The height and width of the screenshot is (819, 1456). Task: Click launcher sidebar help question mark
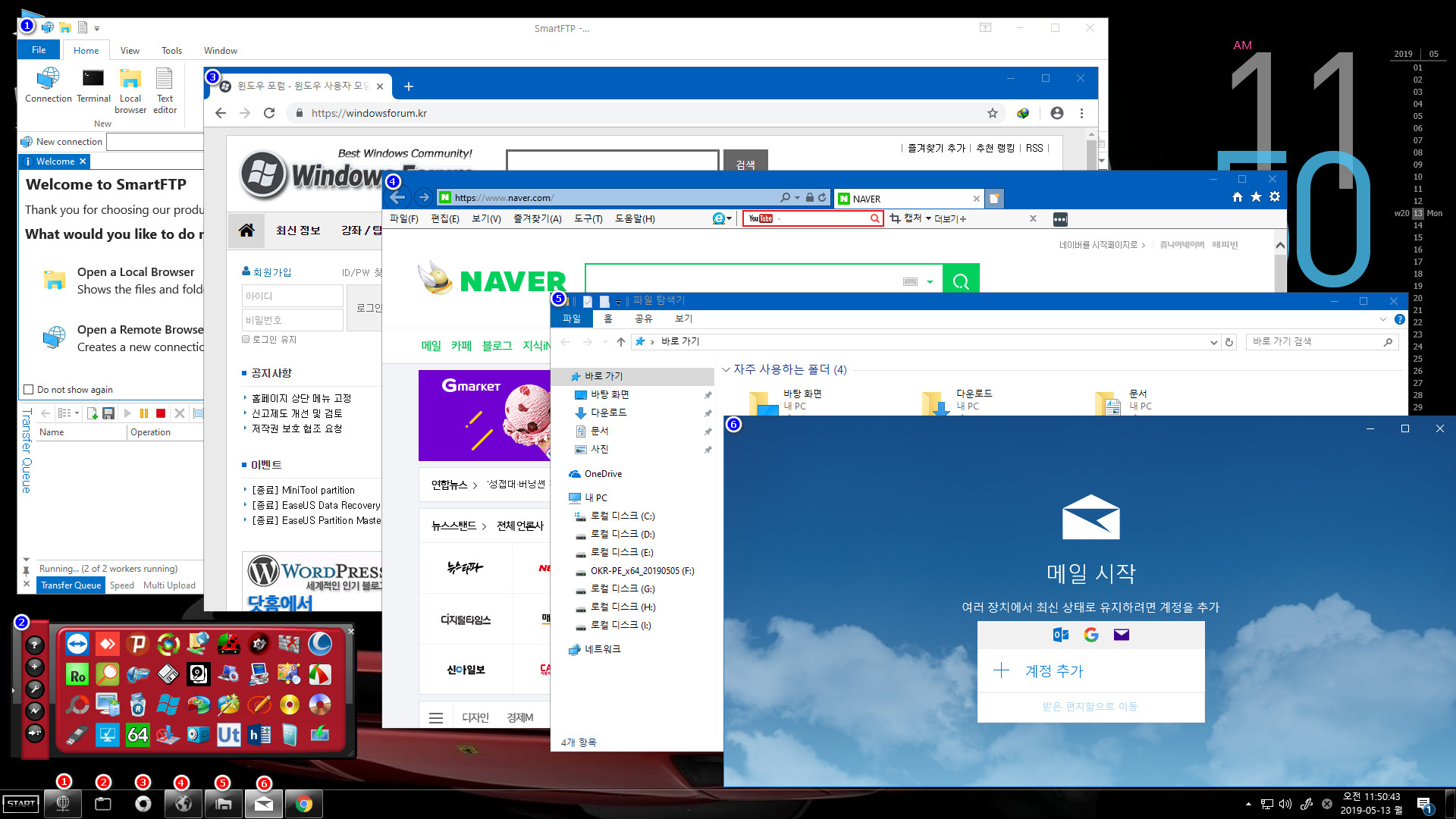pos(35,645)
